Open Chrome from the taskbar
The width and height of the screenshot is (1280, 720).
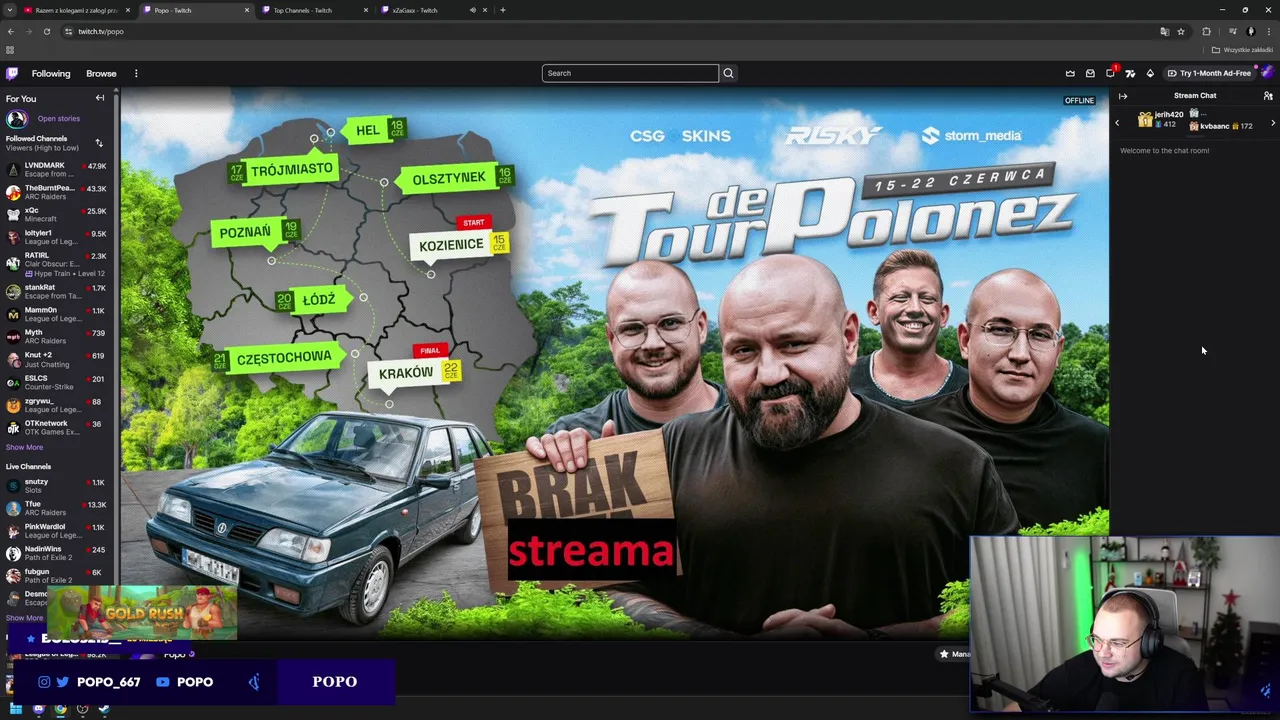pos(60,709)
